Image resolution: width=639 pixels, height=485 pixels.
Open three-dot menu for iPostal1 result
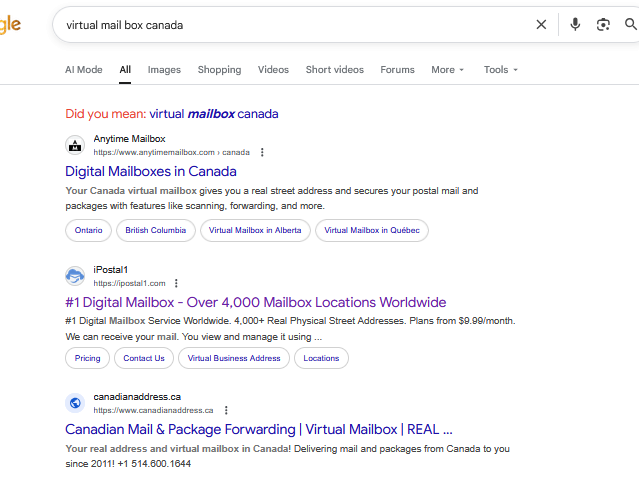click(176, 283)
